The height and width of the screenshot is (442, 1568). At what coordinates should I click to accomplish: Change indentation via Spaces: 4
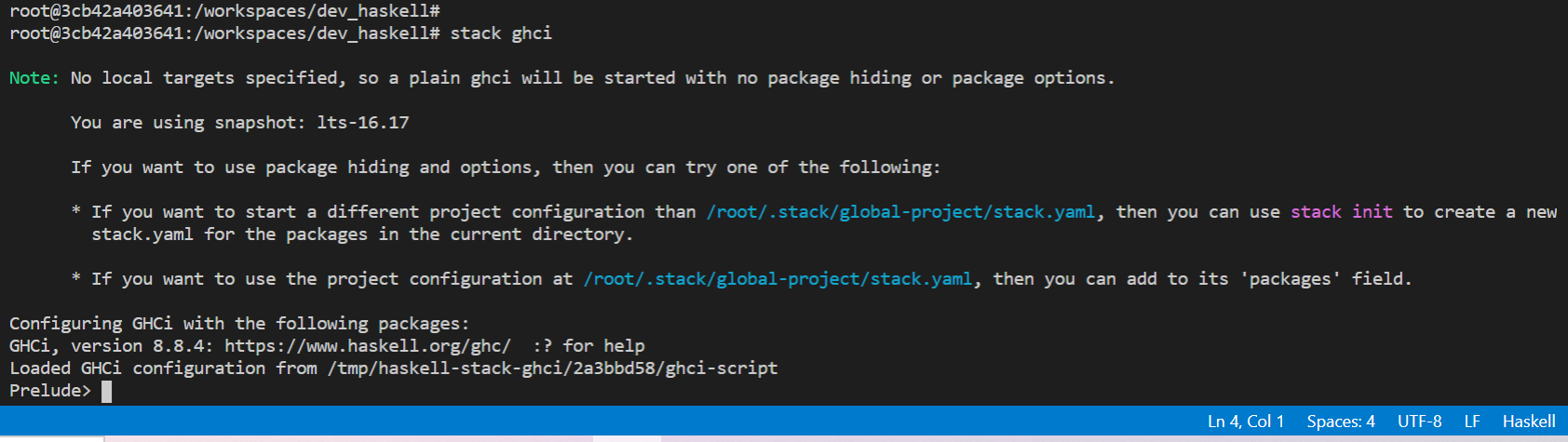tap(1341, 422)
